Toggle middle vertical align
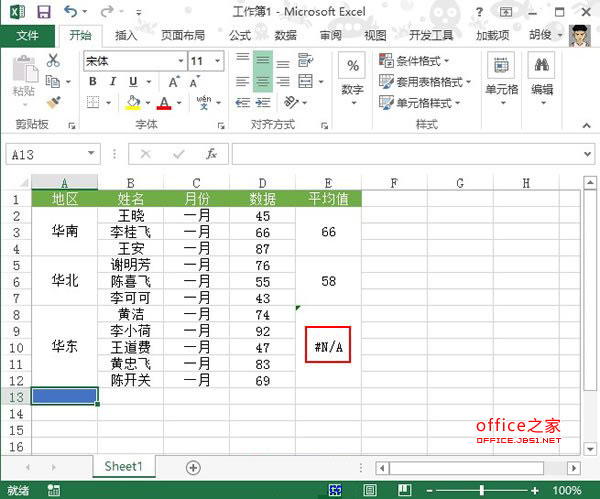The image size is (600, 499). click(x=263, y=60)
